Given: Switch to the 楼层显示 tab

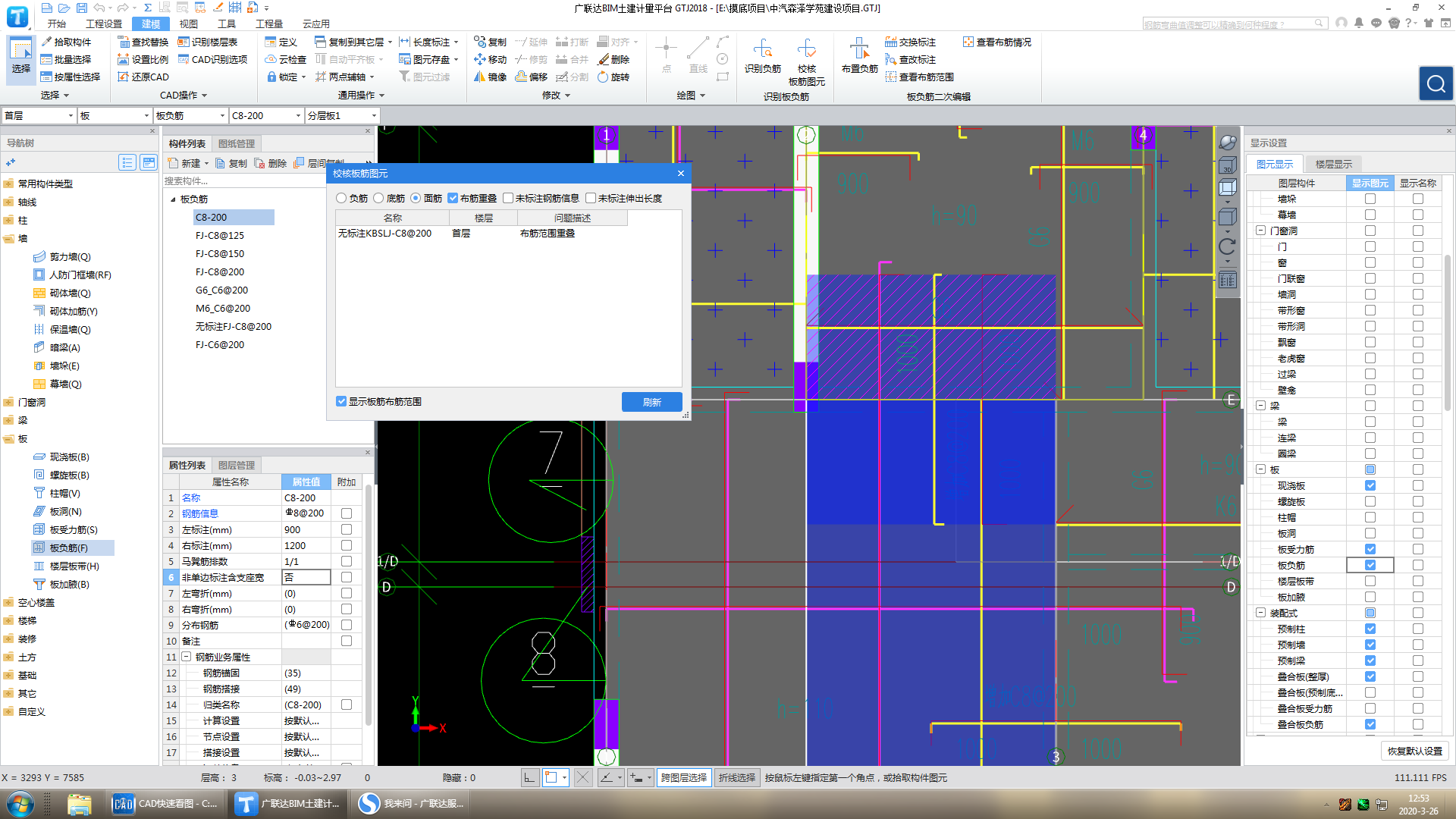Looking at the screenshot, I should tap(1333, 164).
